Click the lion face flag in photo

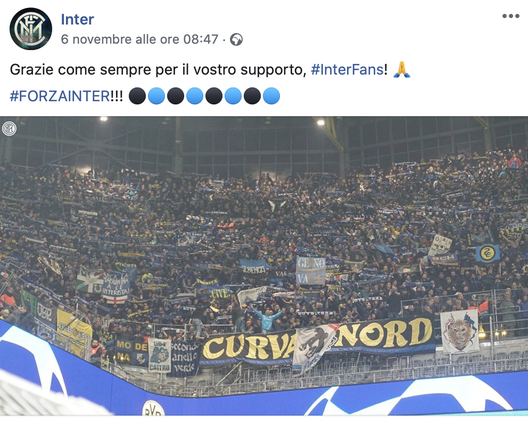coord(459,331)
